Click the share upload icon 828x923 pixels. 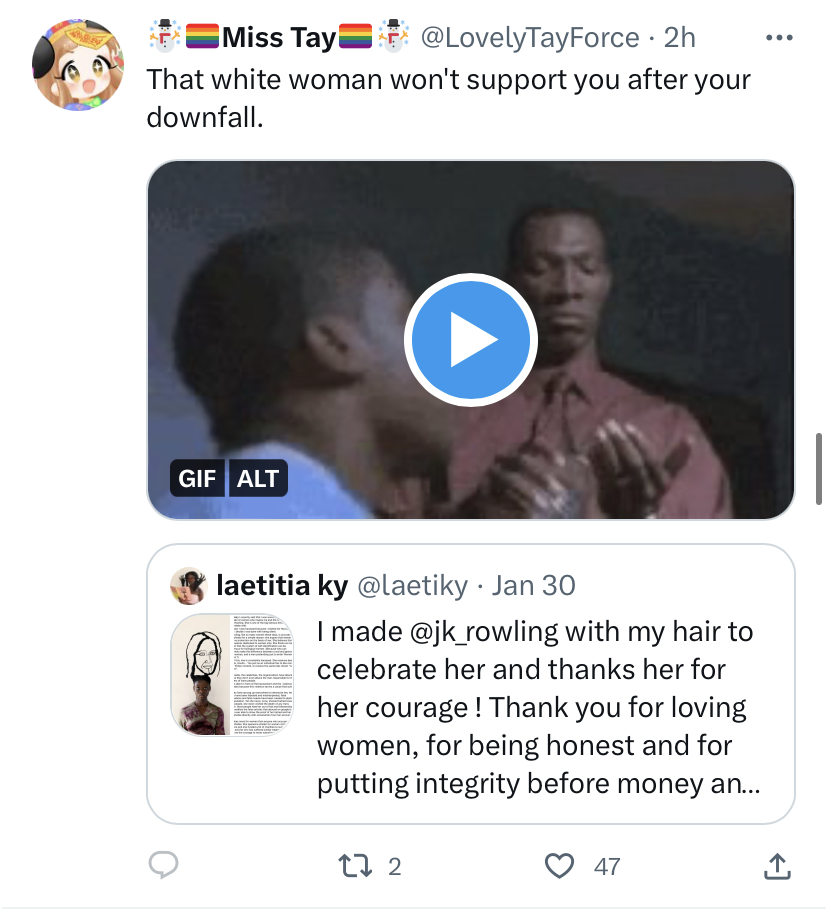pos(777,866)
